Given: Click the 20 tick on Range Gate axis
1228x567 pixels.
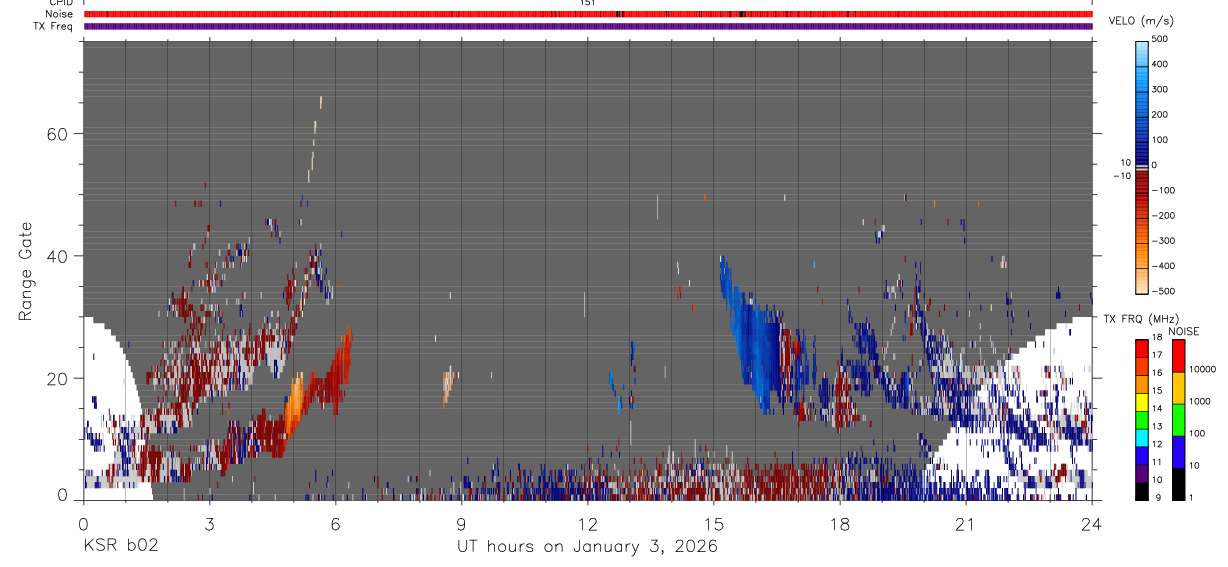Looking at the screenshot, I should pyautogui.click(x=58, y=378).
